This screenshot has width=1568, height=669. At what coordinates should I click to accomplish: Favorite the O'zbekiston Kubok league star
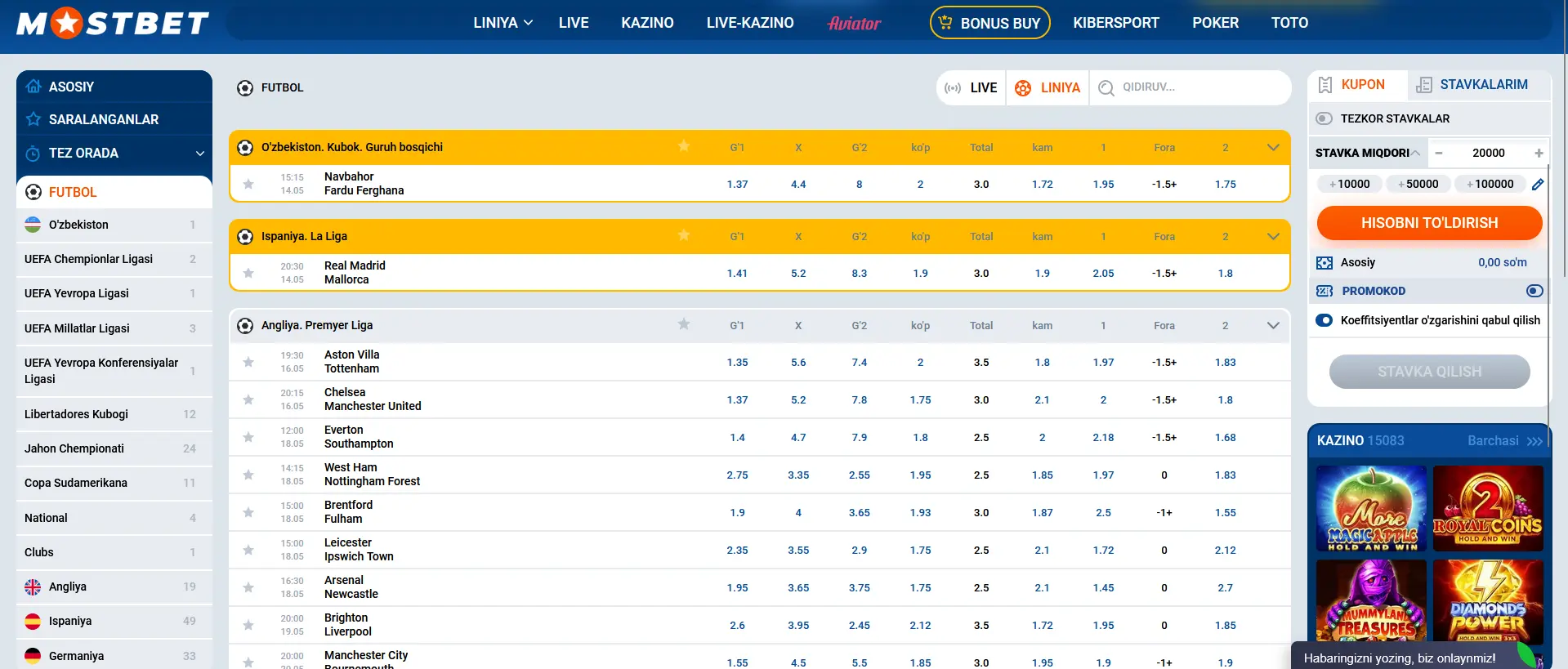click(684, 146)
